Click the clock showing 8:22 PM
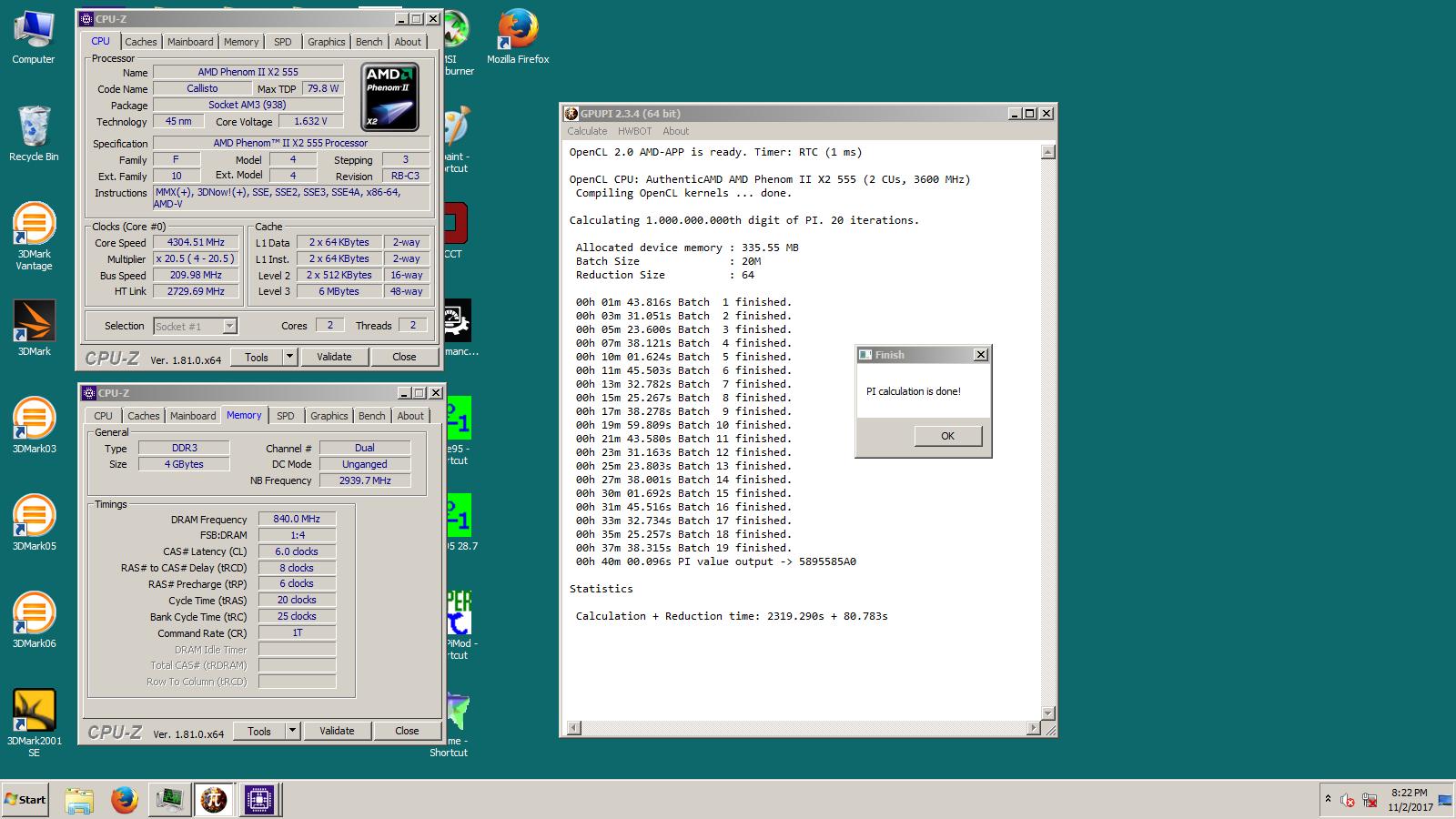 [1410, 793]
